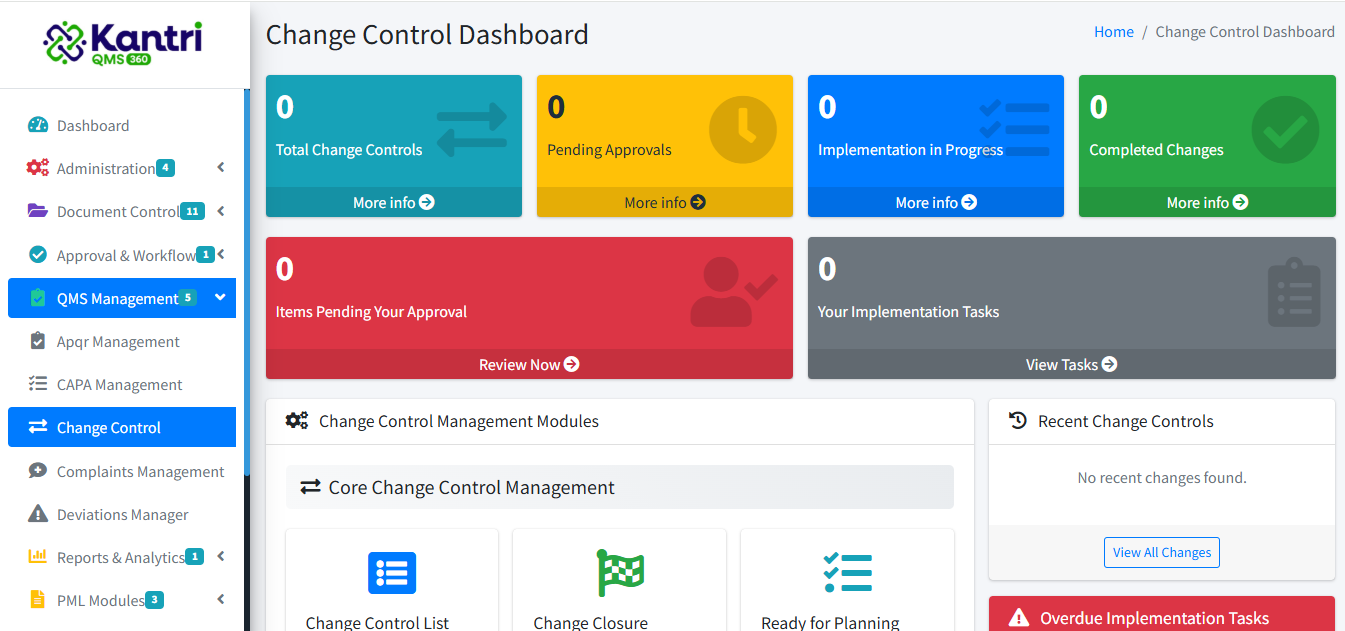Click the Apqr Management shield icon

[37, 340]
